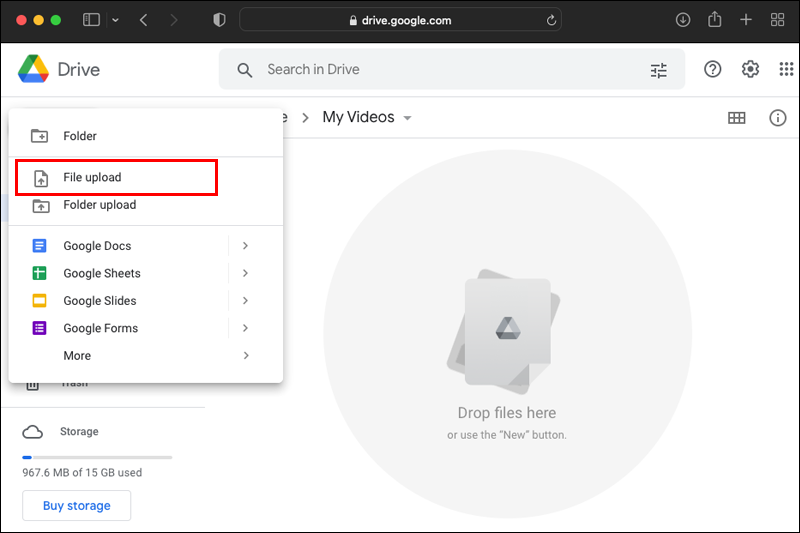The image size is (800, 533).
Task: Switch to grid layout view
Action: 736,118
